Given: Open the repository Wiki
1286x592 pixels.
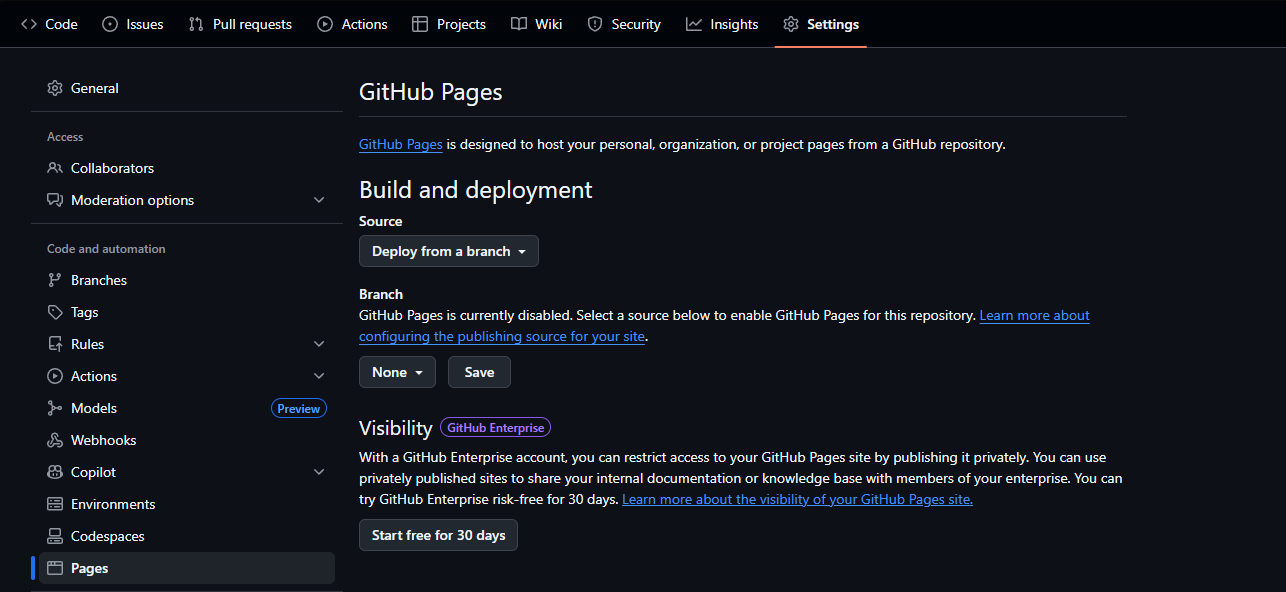Looking at the screenshot, I should click(x=537, y=23).
